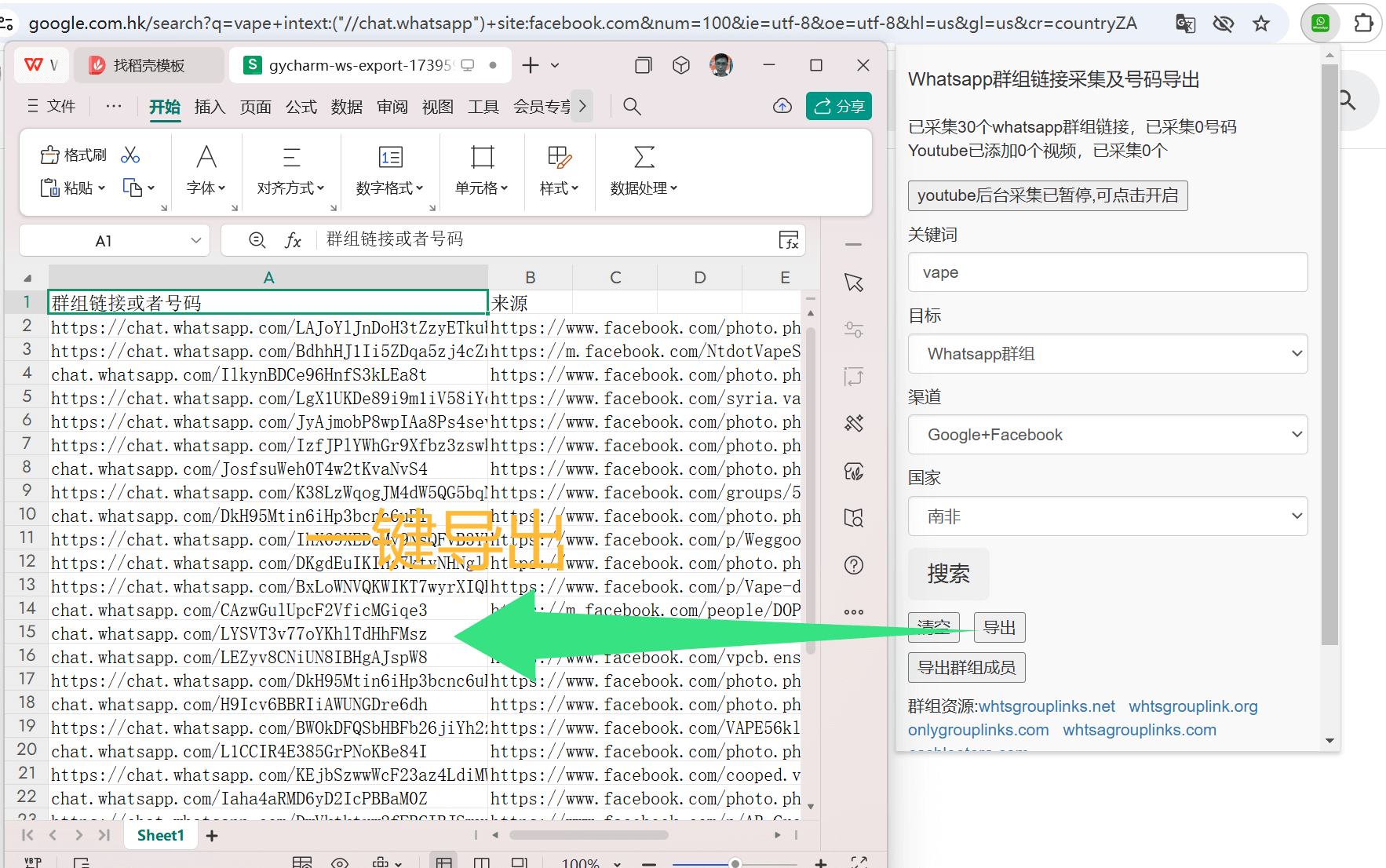1386x868 pixels.
Task: Click the user avatar icon
Action: [x=721, y=65]
